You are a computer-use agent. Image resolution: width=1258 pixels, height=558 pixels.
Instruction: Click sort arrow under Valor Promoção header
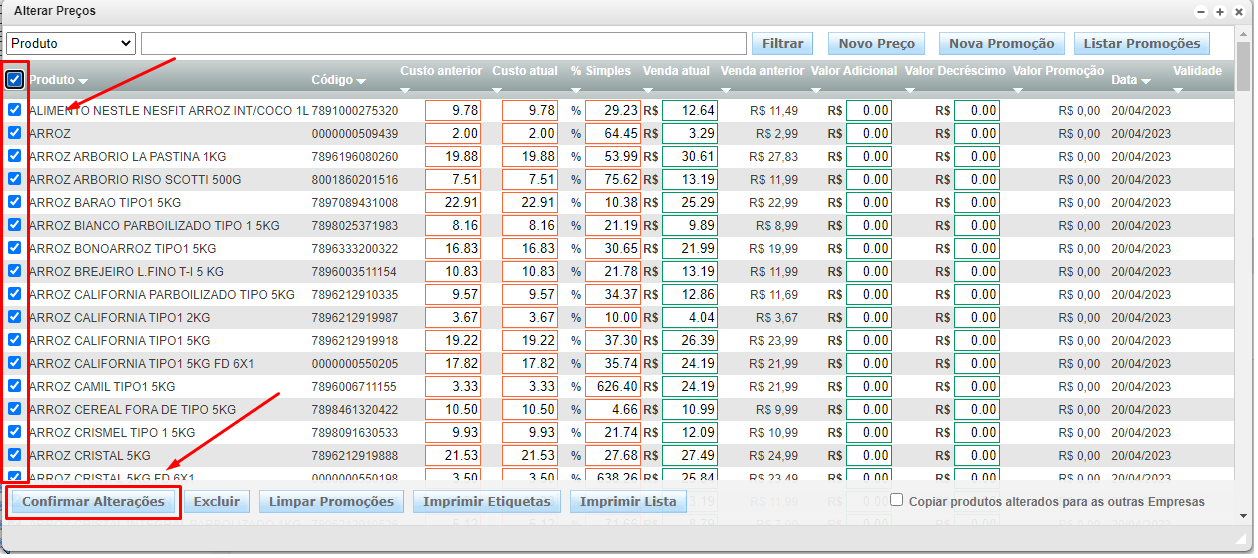click(x=1019, y=90)
